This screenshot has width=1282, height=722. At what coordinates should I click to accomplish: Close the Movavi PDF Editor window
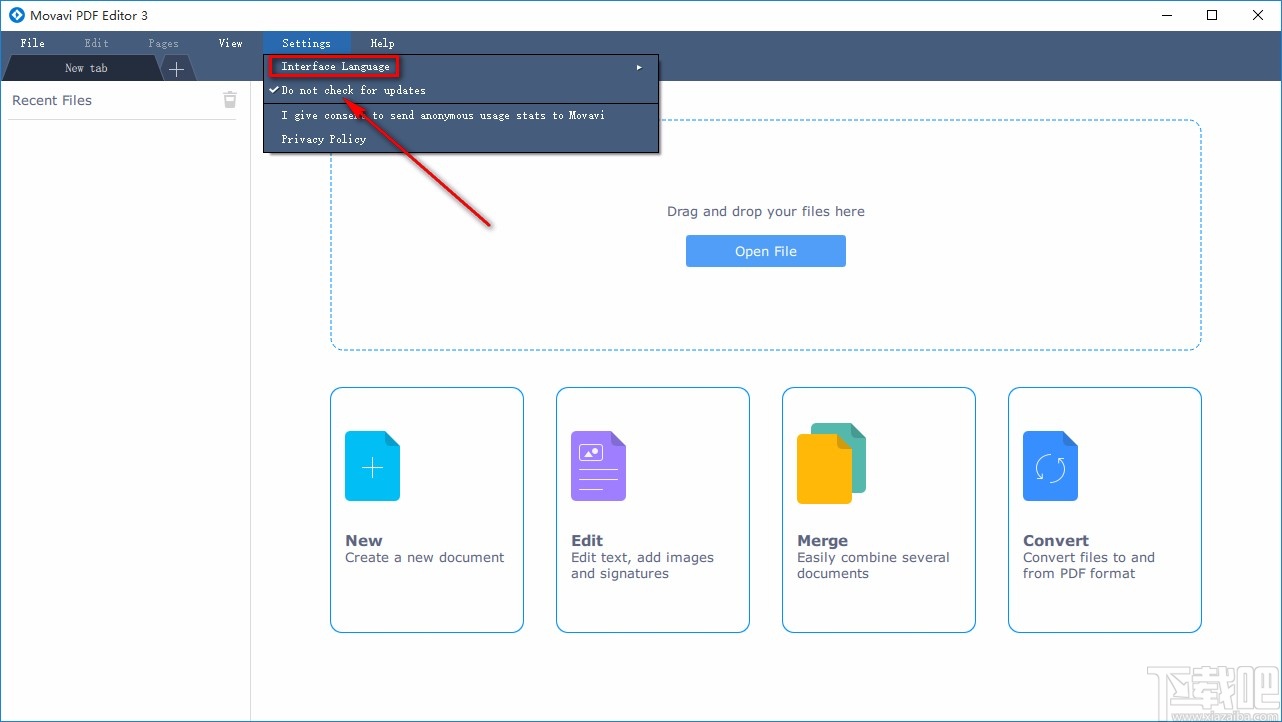(x=1258, y=15)
